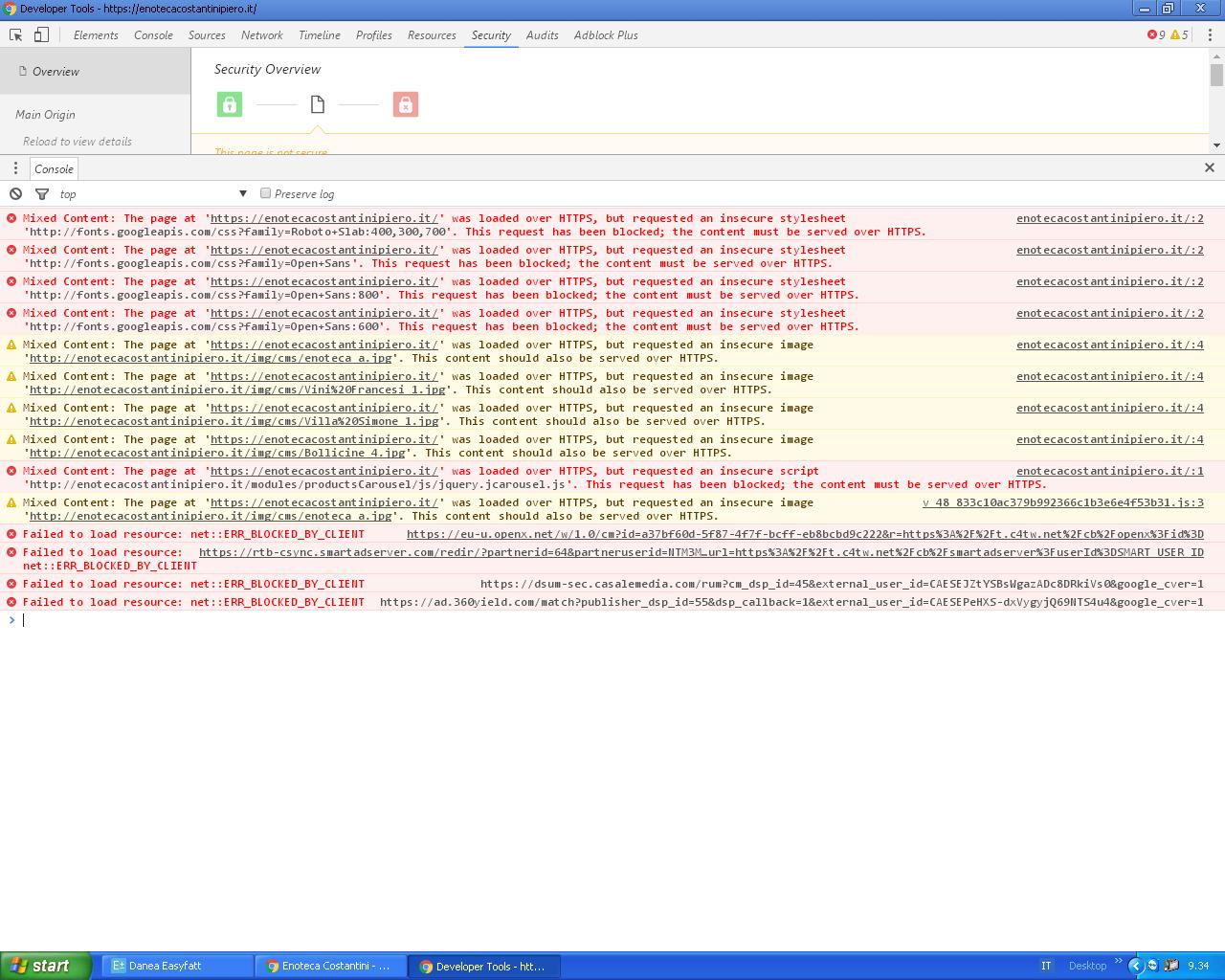Image resolution: width=1225 pixels, height=980 pixels.
Task: Click the Main Origin heading in the sidebar
Action: (45, 115)
